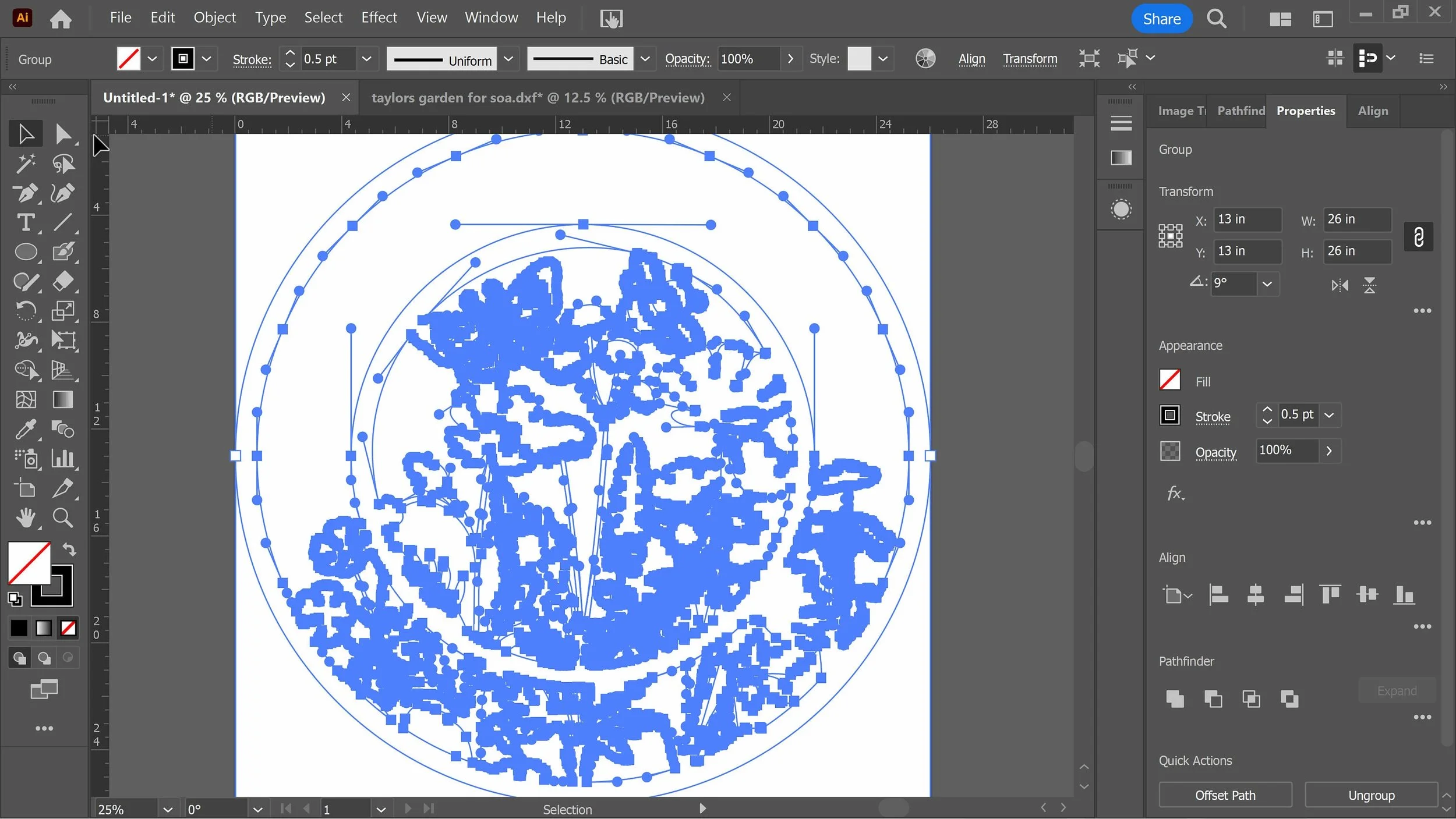Click Horizontal Align Center icon
1456x819 pixels.
pyautogui.click(x=1256, y=595)
